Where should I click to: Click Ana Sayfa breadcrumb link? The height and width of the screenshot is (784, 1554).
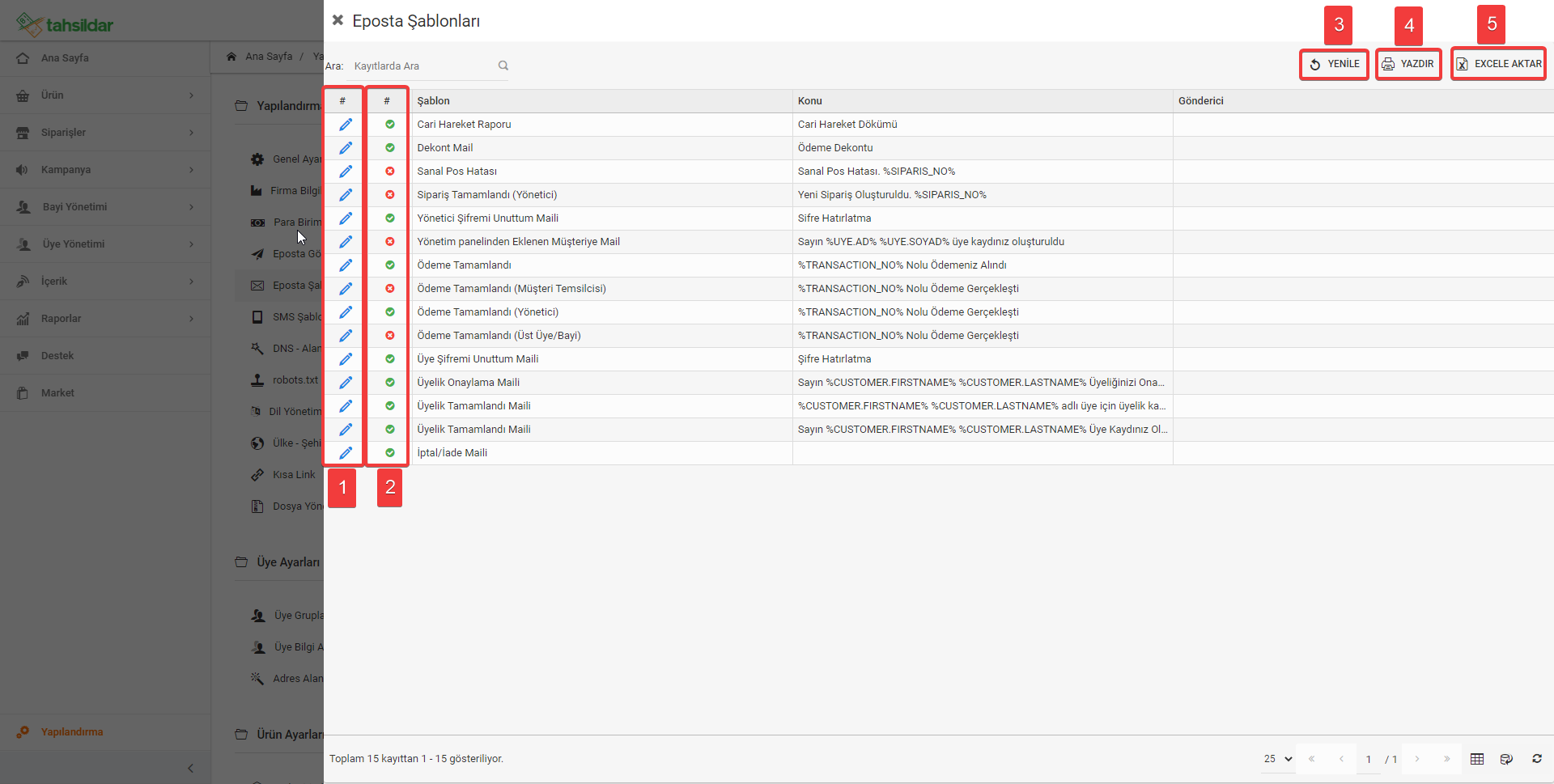pos(269,57)
